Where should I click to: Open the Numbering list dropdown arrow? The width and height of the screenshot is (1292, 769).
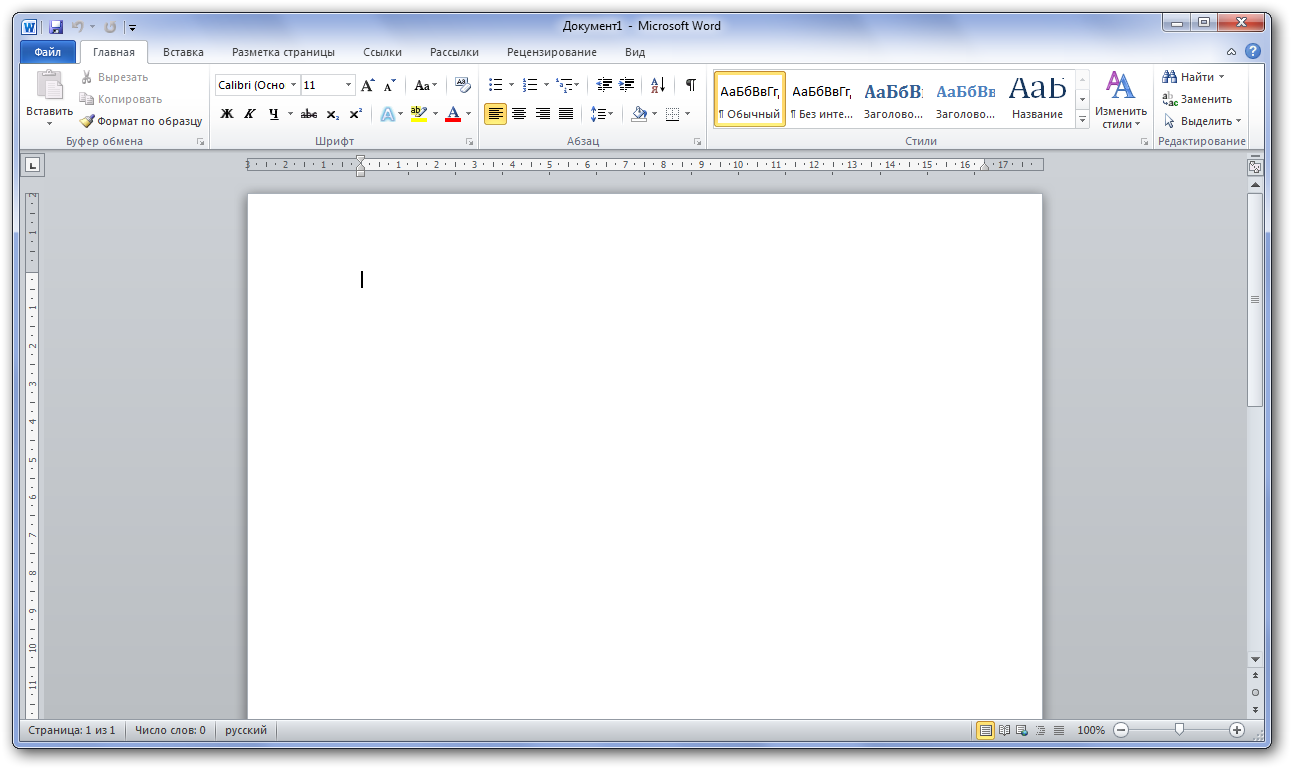546,85
